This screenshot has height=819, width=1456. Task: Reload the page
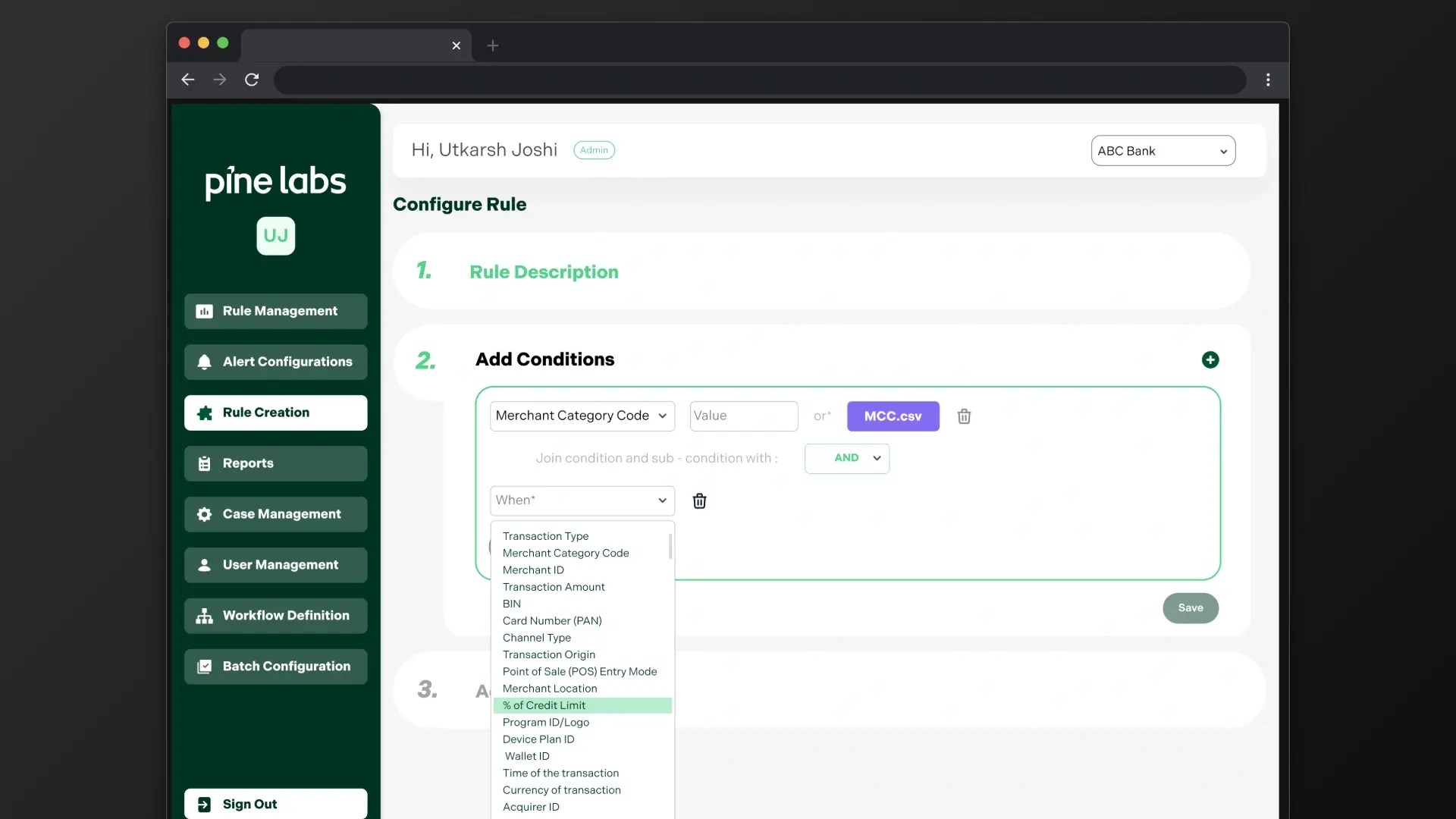click(252, 80)
